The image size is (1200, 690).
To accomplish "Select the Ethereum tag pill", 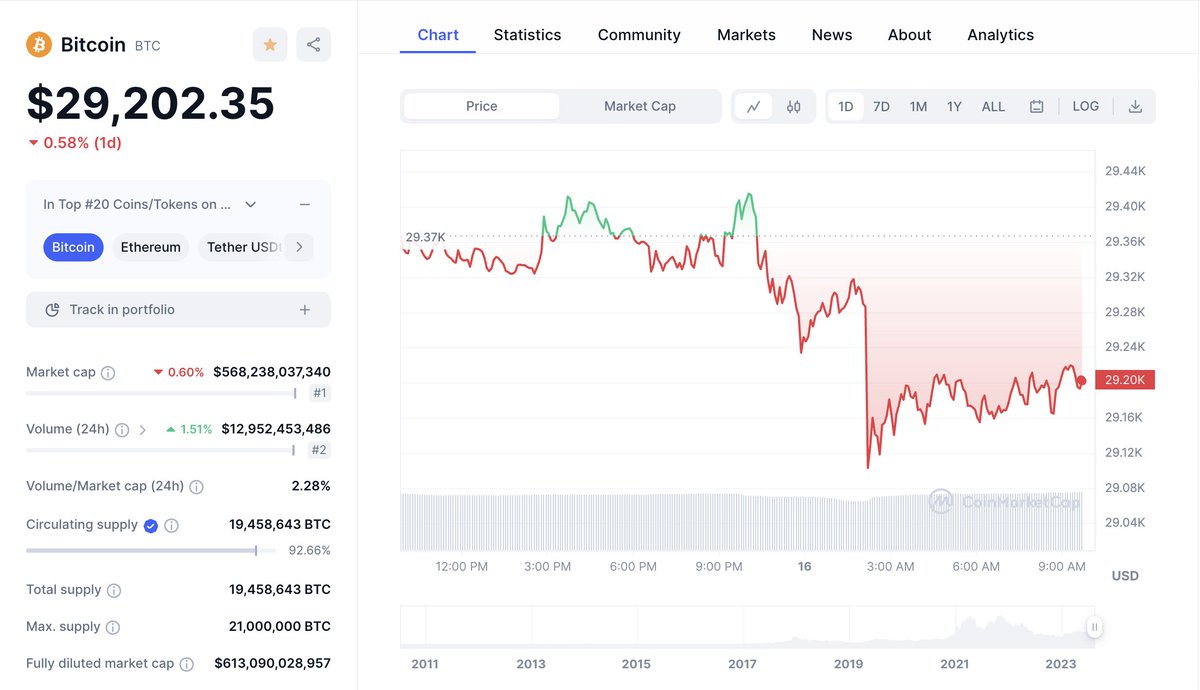I will (151, 247).
